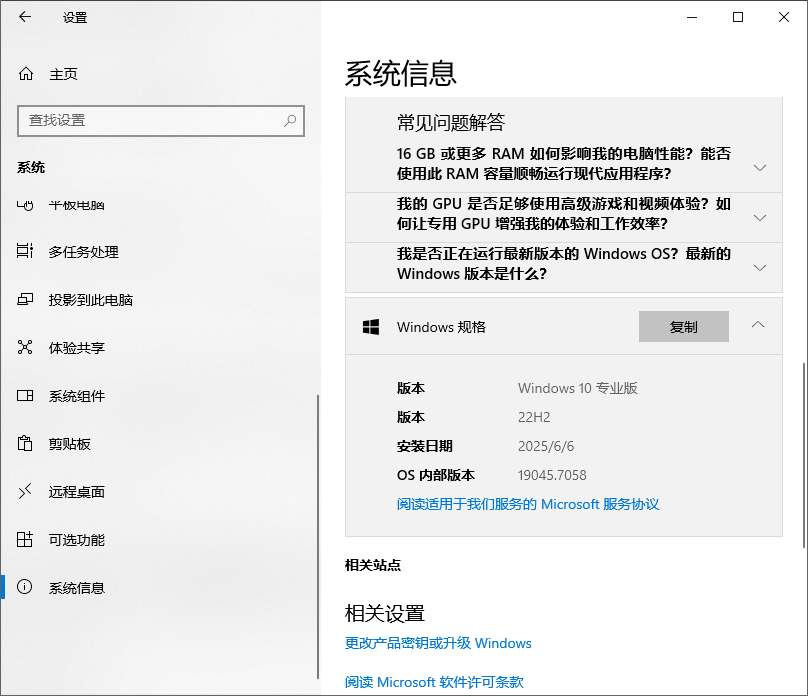Collapse the Windows 规格 section
Viewport: 808px width, 696px height.
[759, 326]
